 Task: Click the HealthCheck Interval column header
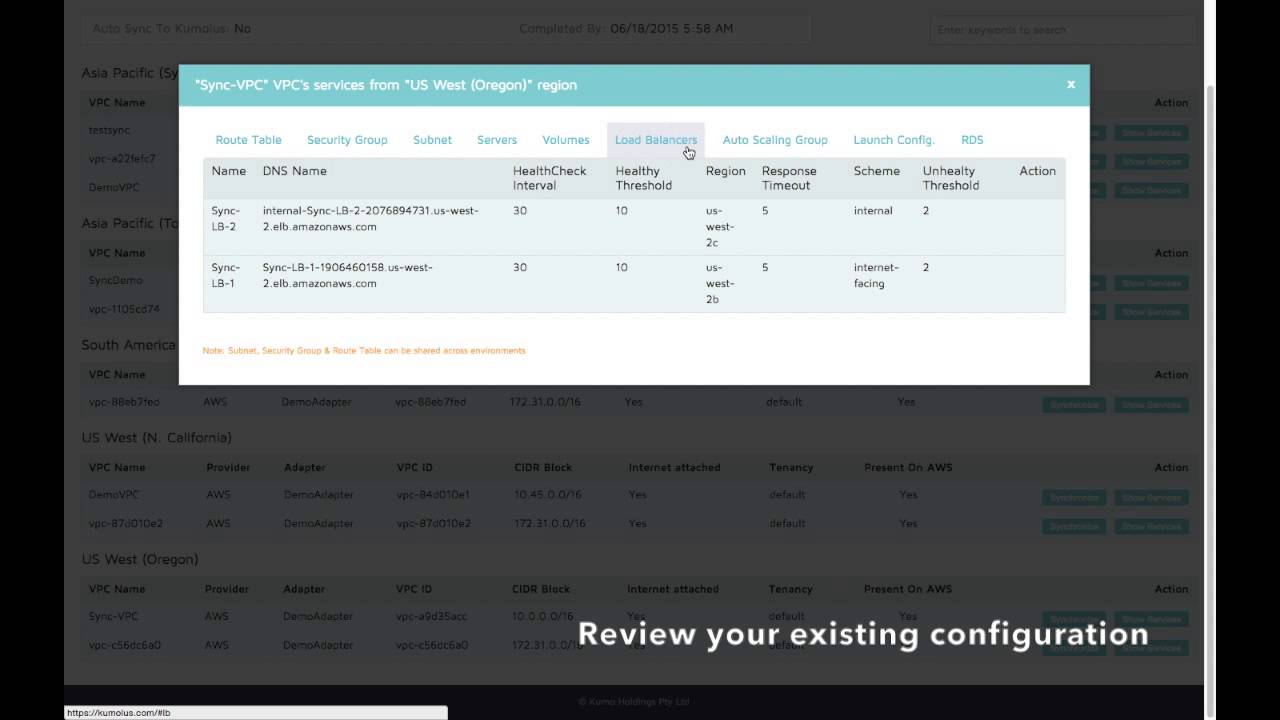tap(549, 178)
